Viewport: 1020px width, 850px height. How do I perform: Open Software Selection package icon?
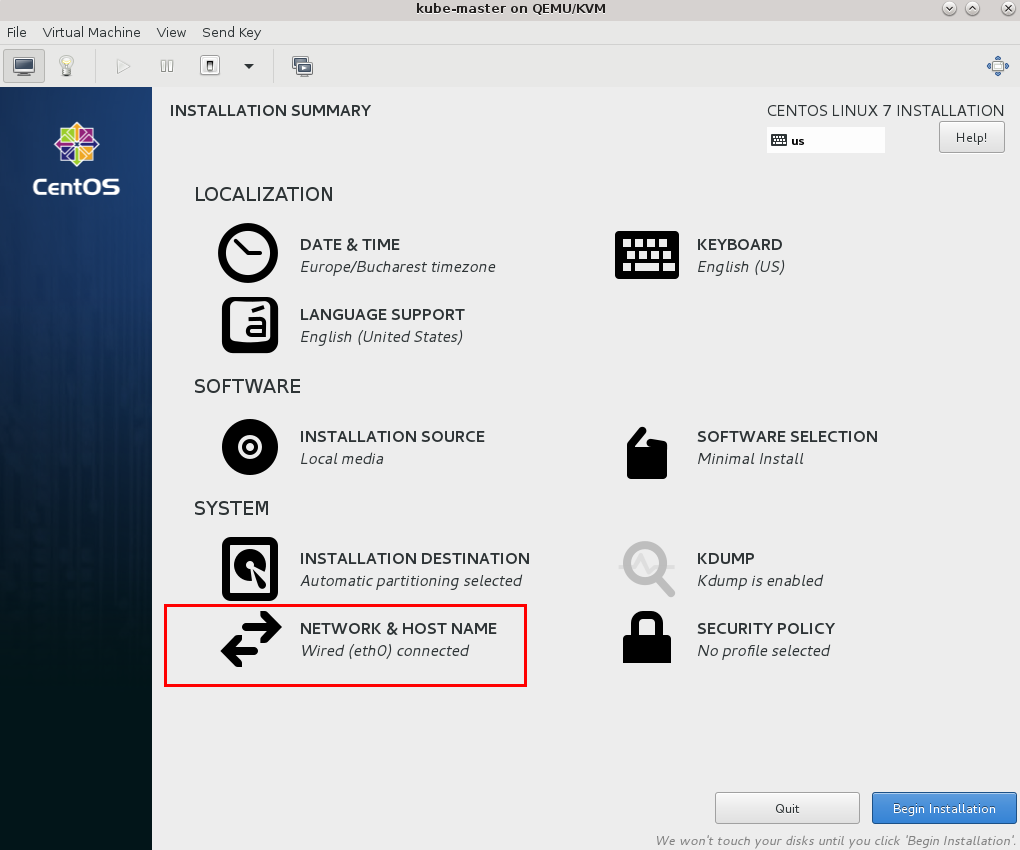tap(646, 453)
